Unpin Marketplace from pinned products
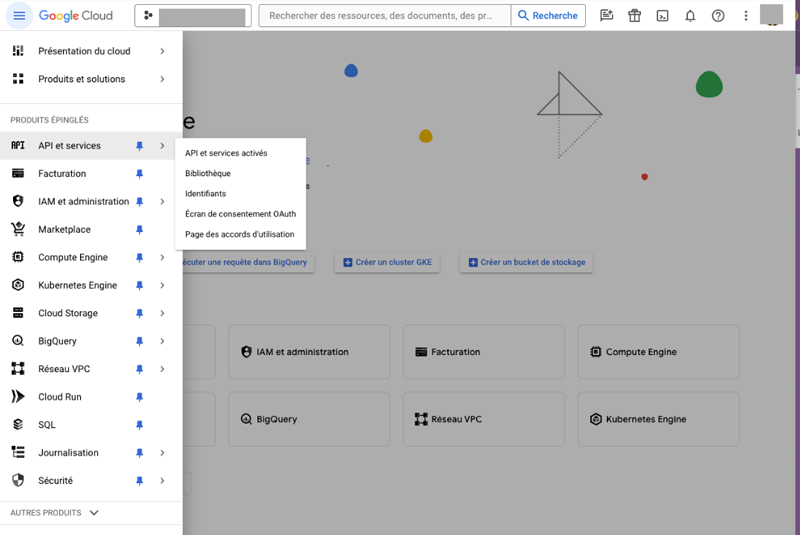The width and height of the screenshot is (800, 535). 139,230
